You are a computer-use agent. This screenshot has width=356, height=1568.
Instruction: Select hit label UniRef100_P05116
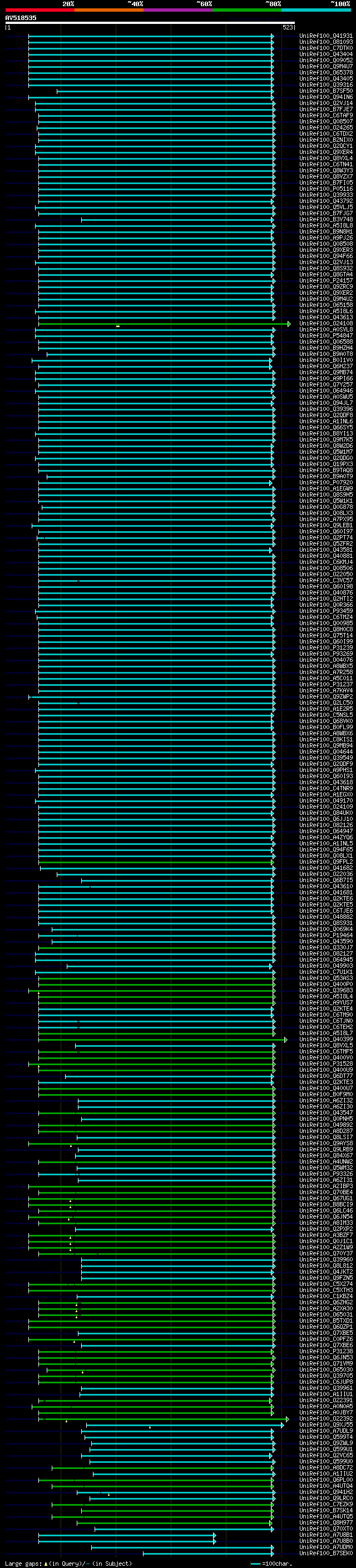[325, 189]
